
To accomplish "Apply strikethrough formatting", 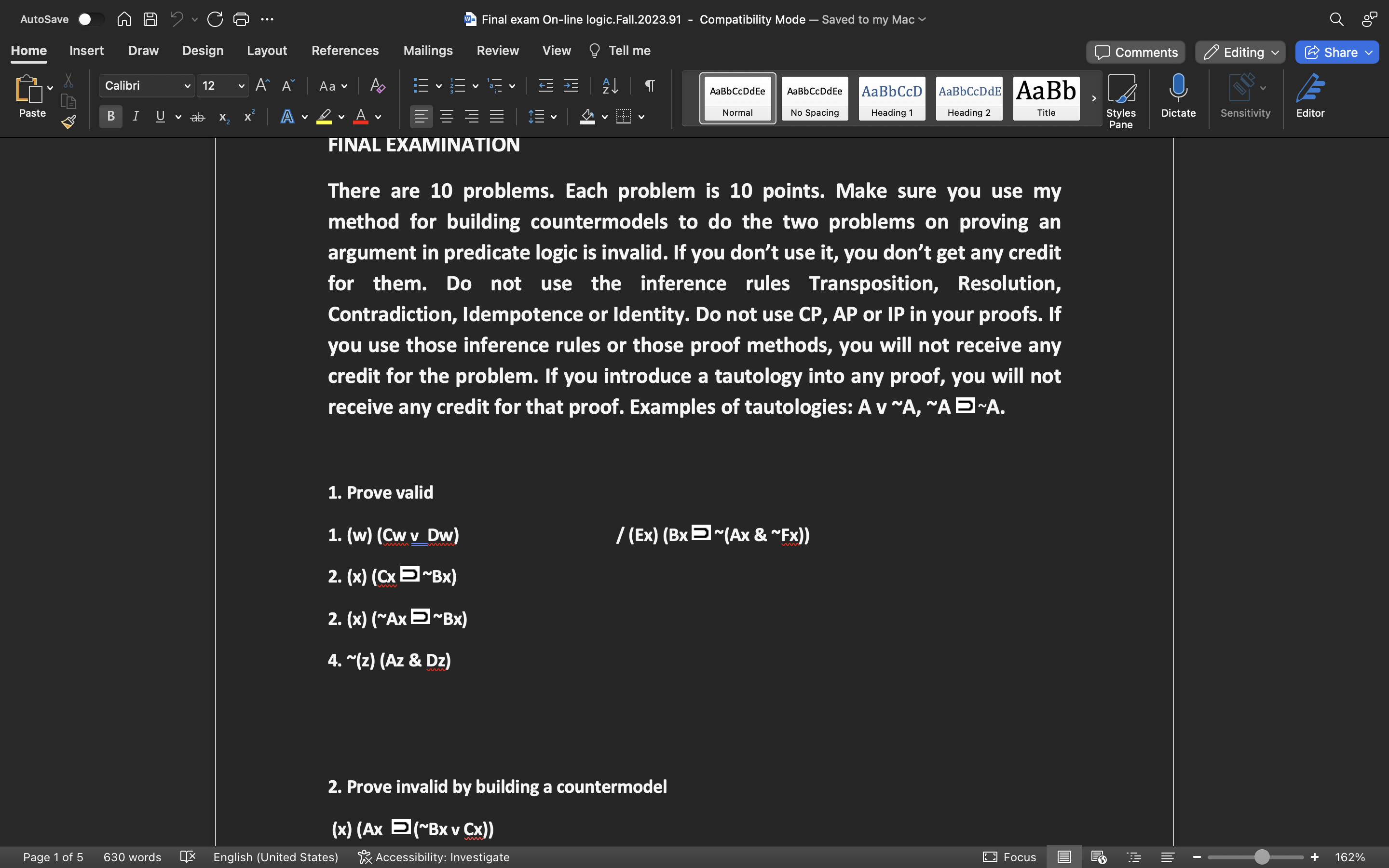I will tap(197, 117).
